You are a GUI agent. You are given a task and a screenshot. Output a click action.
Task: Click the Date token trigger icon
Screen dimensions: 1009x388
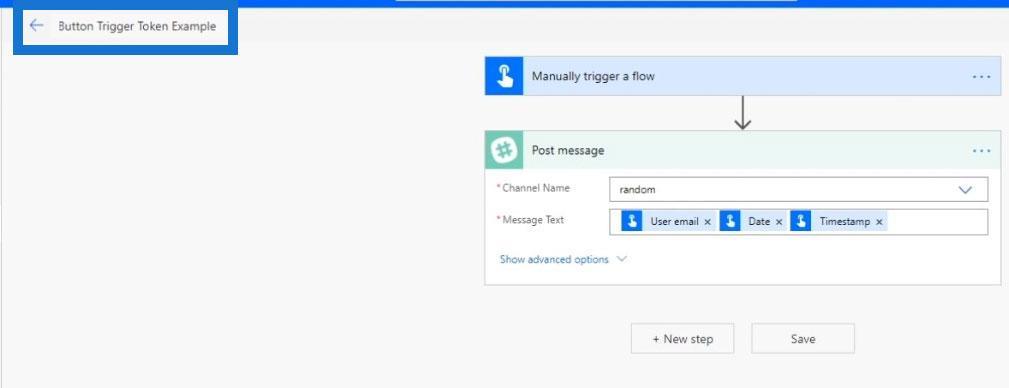pos(730,221)
